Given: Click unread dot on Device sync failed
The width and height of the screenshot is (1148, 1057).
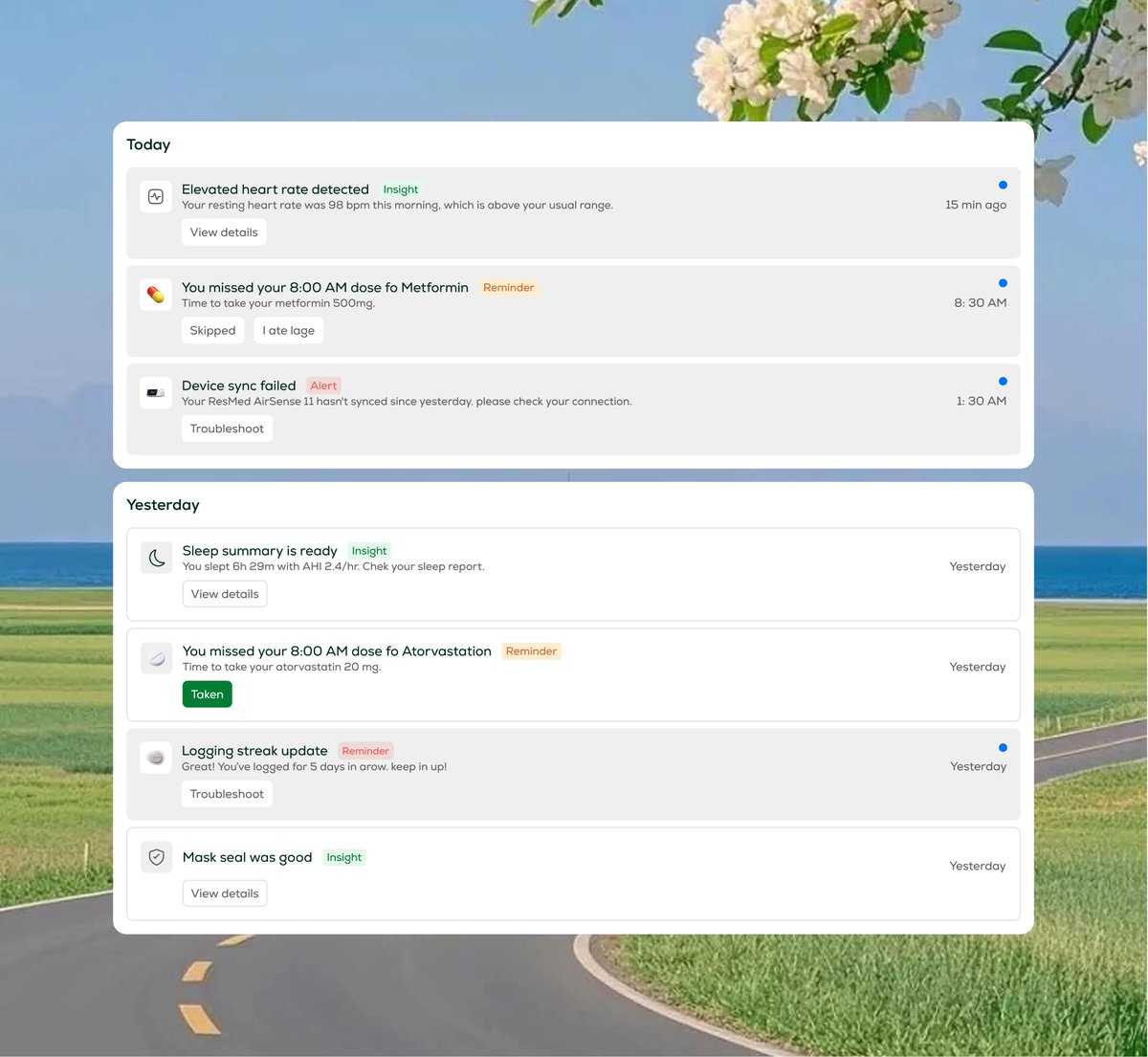Looking at the screenshot, I should 1003,382.
